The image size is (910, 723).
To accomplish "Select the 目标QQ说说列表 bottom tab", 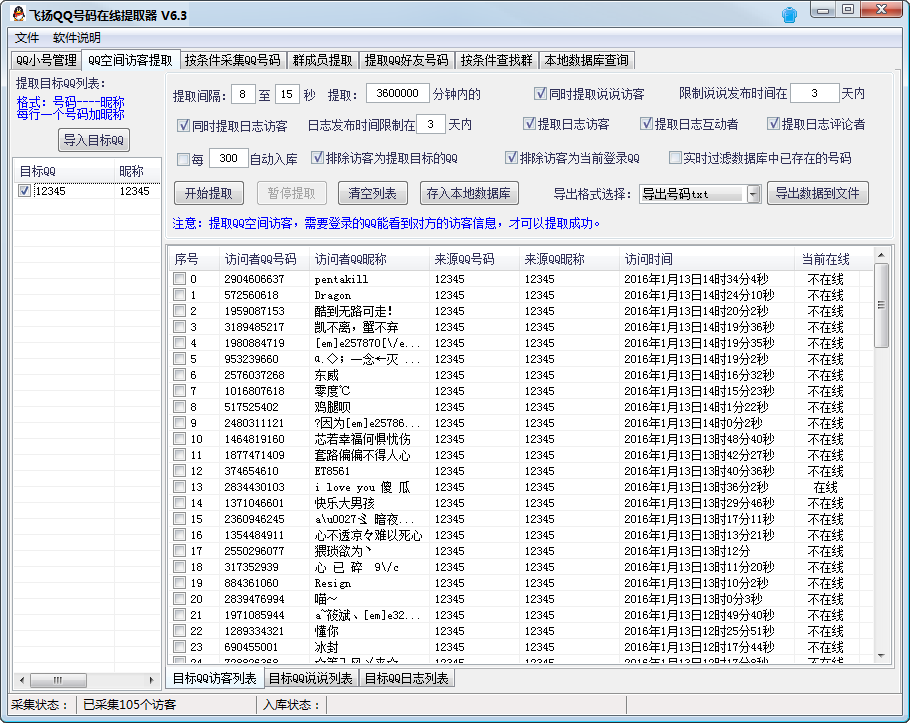I will [x=310, y=679].
